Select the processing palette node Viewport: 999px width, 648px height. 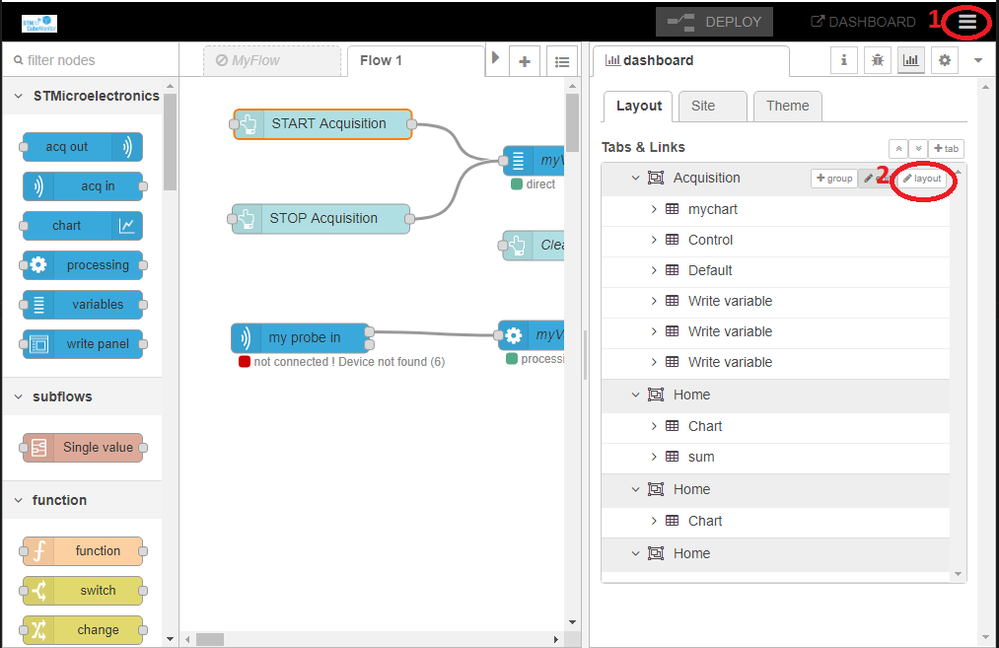click(x=82, y=265)
